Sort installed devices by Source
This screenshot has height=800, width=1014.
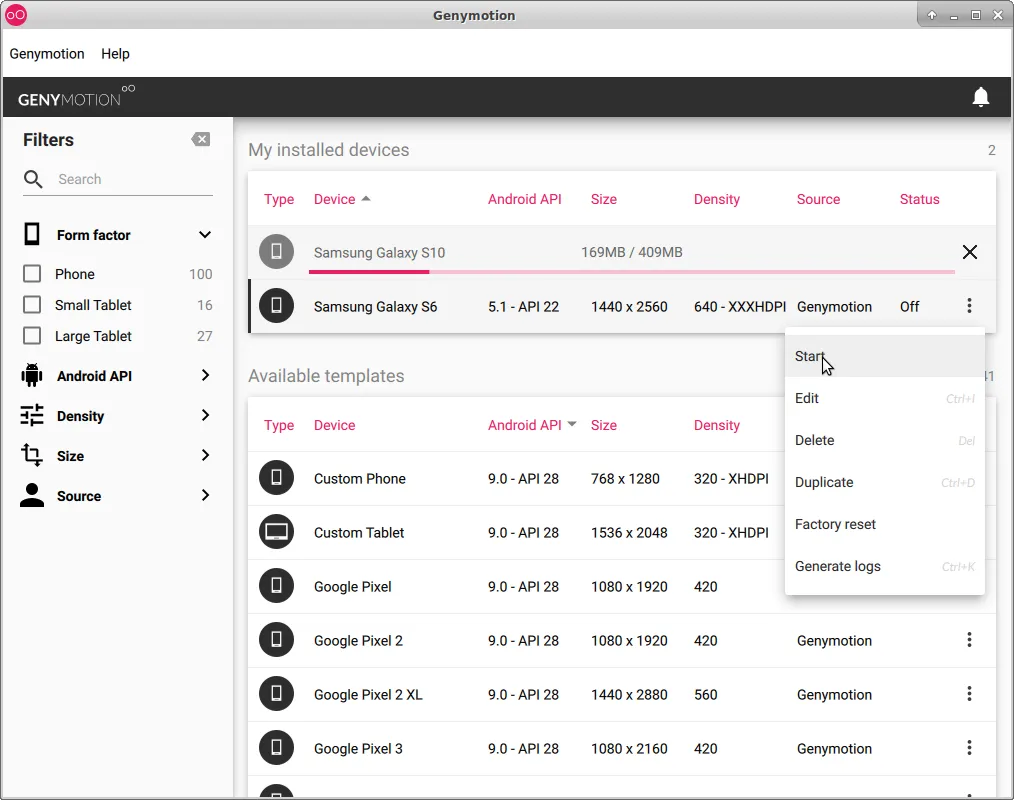tap(818, 199)
